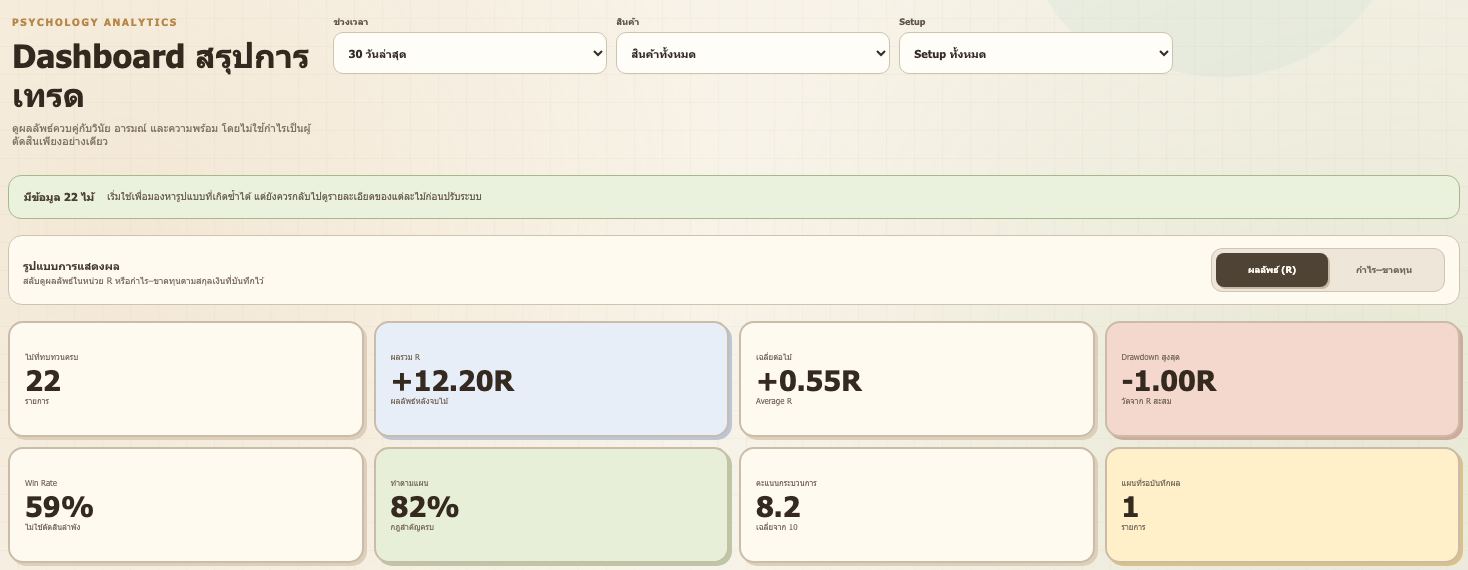Screen dimensions: 1468x570
Task: Click the รูปแบบการแสดงผล section title
Action: click(x=71, y=266)
